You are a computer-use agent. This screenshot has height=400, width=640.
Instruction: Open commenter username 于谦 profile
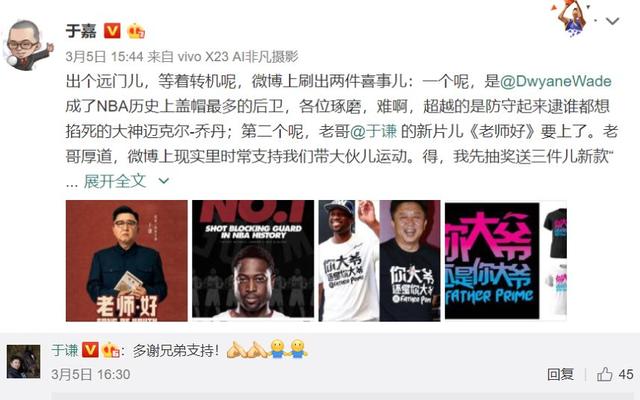(x=65, y=350)
